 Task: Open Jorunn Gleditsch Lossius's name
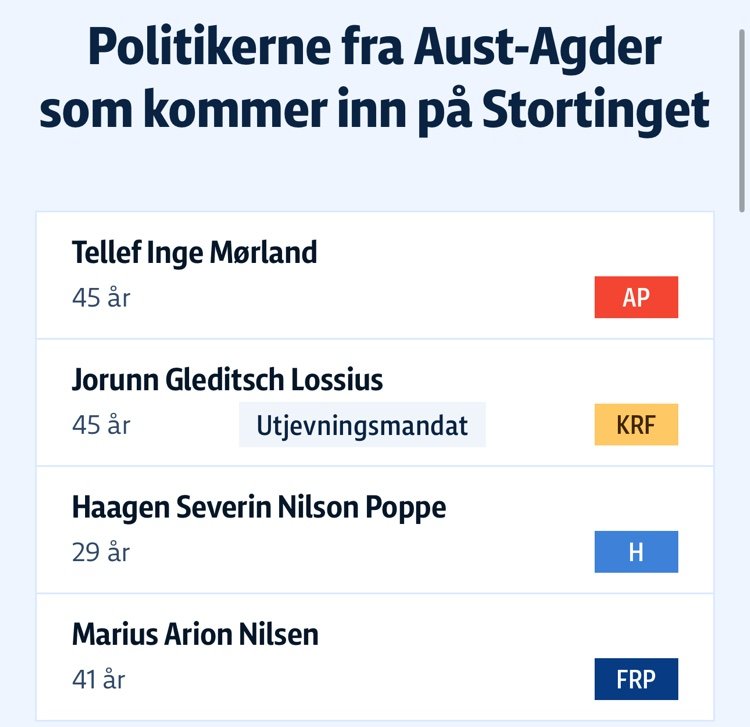(227, 380)
